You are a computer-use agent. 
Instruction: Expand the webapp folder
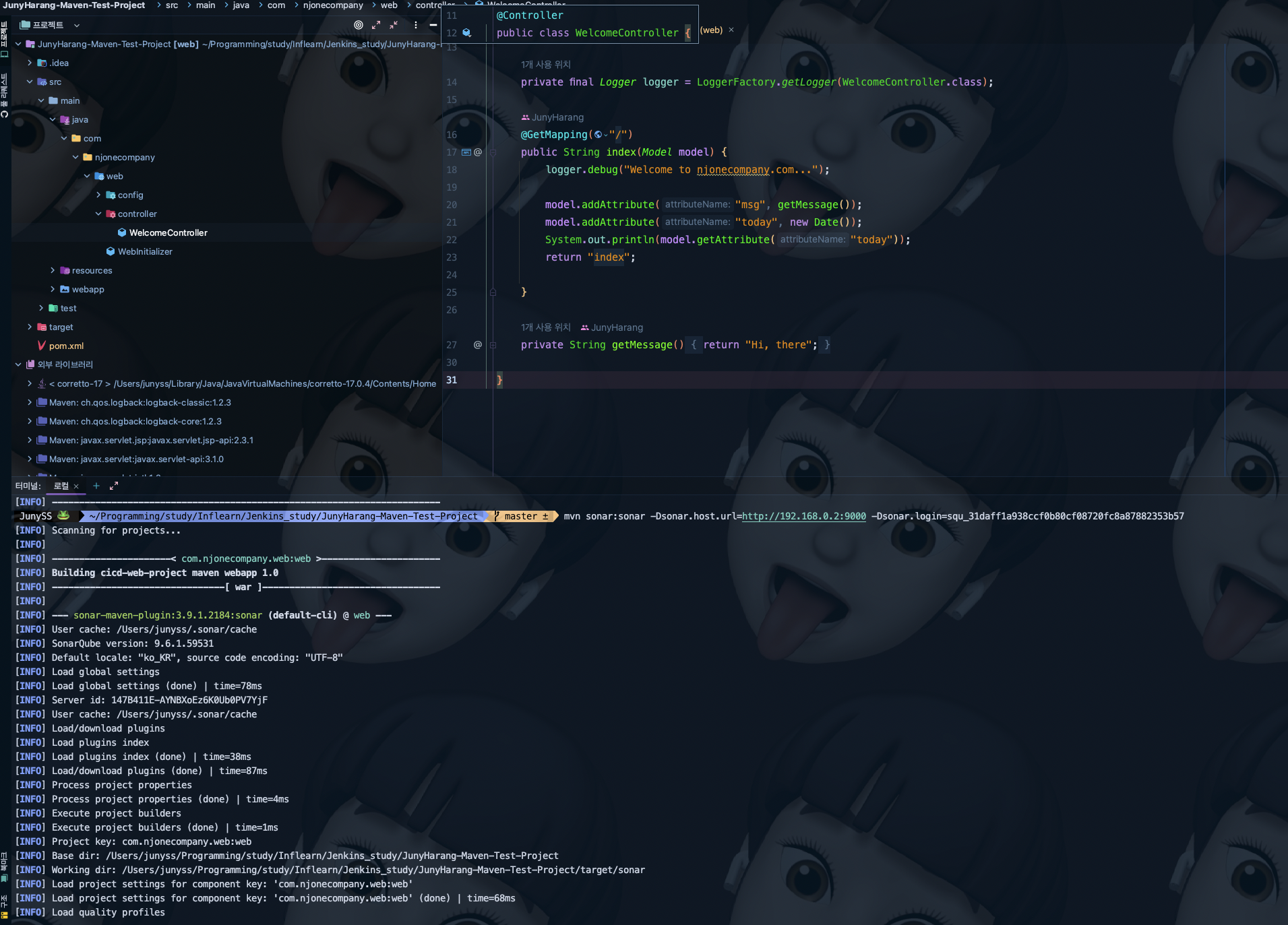53,289
